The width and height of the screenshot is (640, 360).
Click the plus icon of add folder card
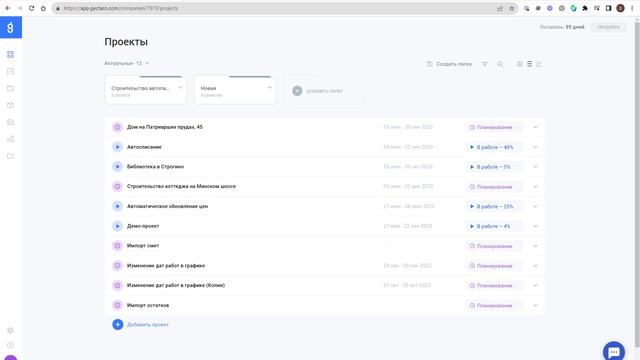(297, 91)
